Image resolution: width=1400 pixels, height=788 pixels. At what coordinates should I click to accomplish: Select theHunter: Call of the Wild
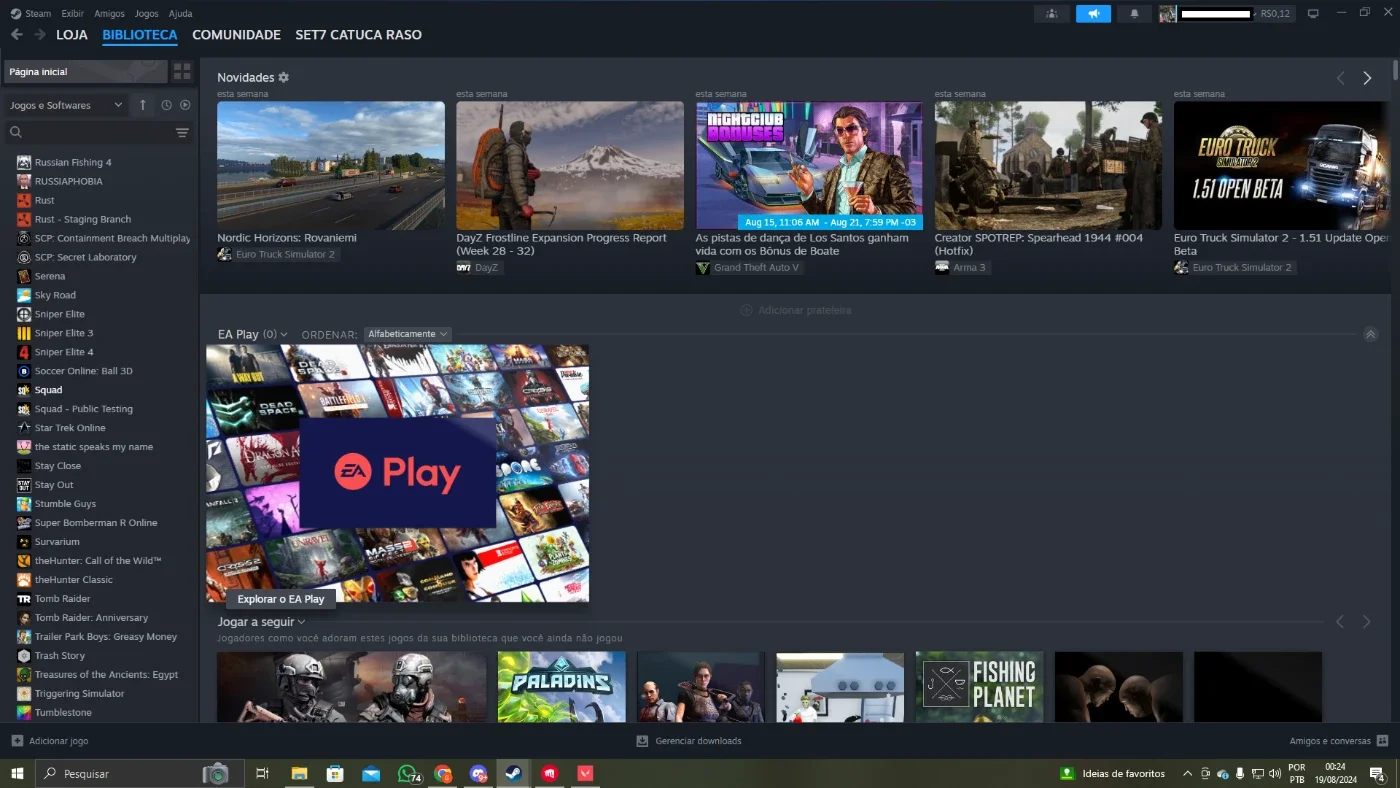[97, 561]
